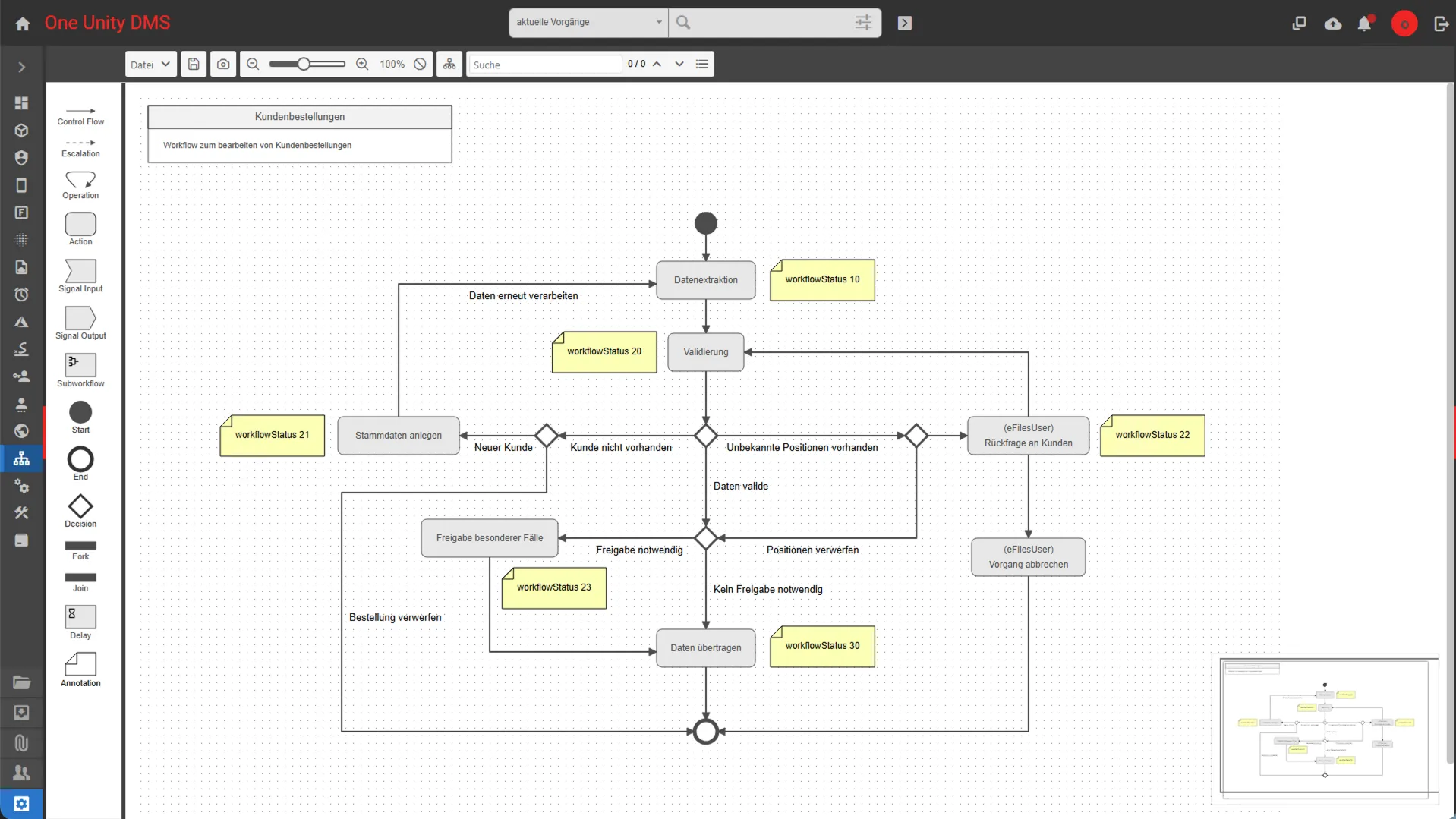Image resolution: width=1456 pixels, height=819 pixels.
Task: Open the 'aktuelle Vorgänge' dropdown
Action: 588,23
